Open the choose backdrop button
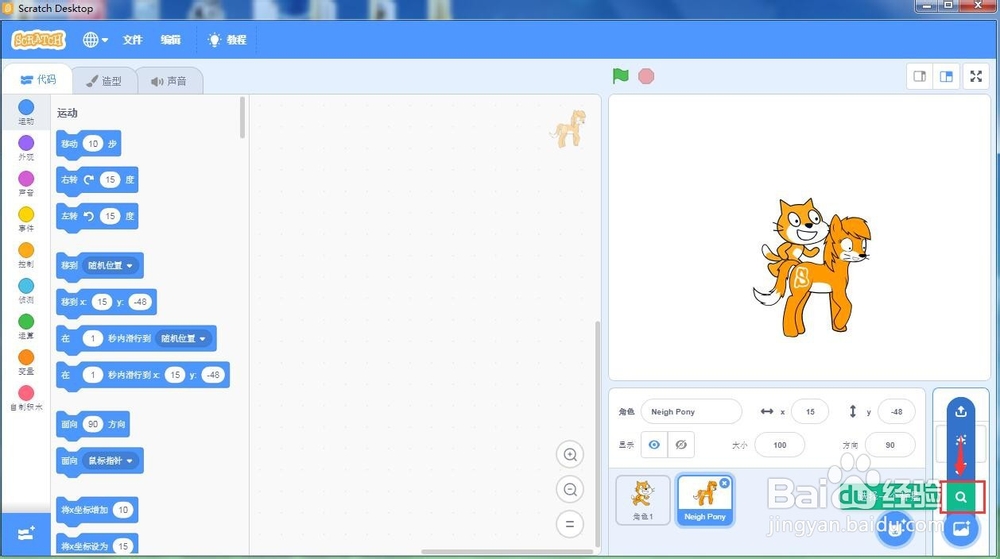Image resolution: width=1000 pixels, height=559 pixels. [961, 528]
